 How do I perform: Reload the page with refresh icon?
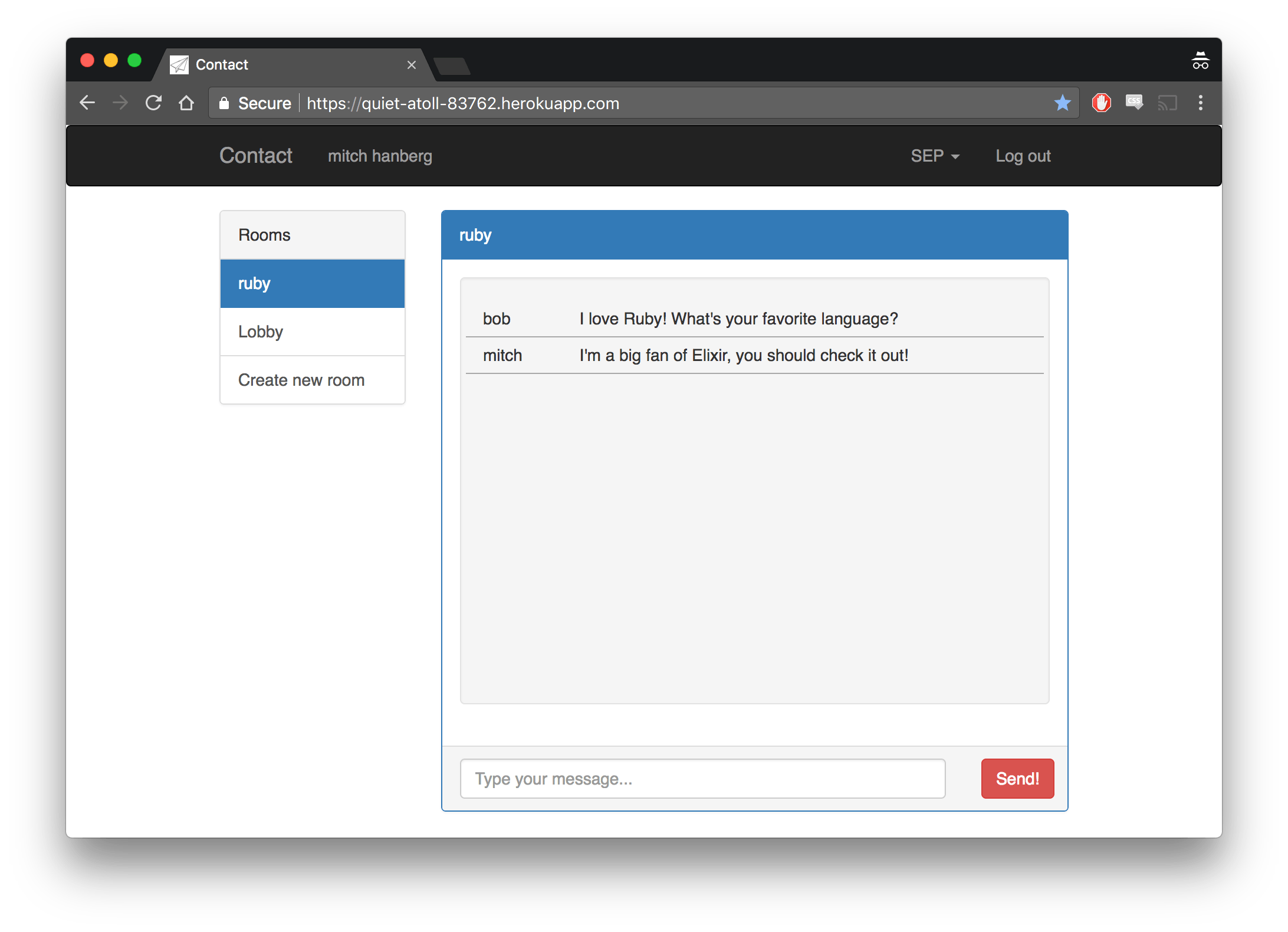(153, 103)
